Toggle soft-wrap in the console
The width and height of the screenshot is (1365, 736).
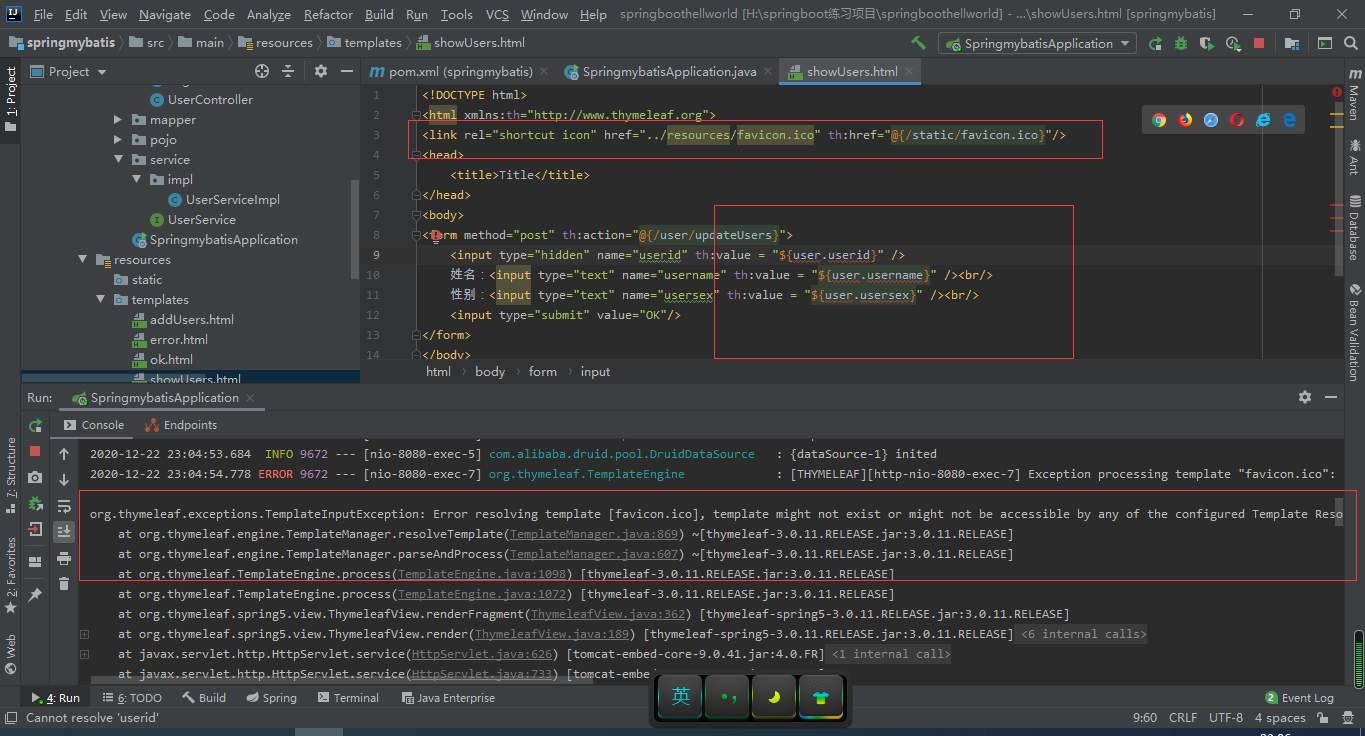tap(64, 506)
